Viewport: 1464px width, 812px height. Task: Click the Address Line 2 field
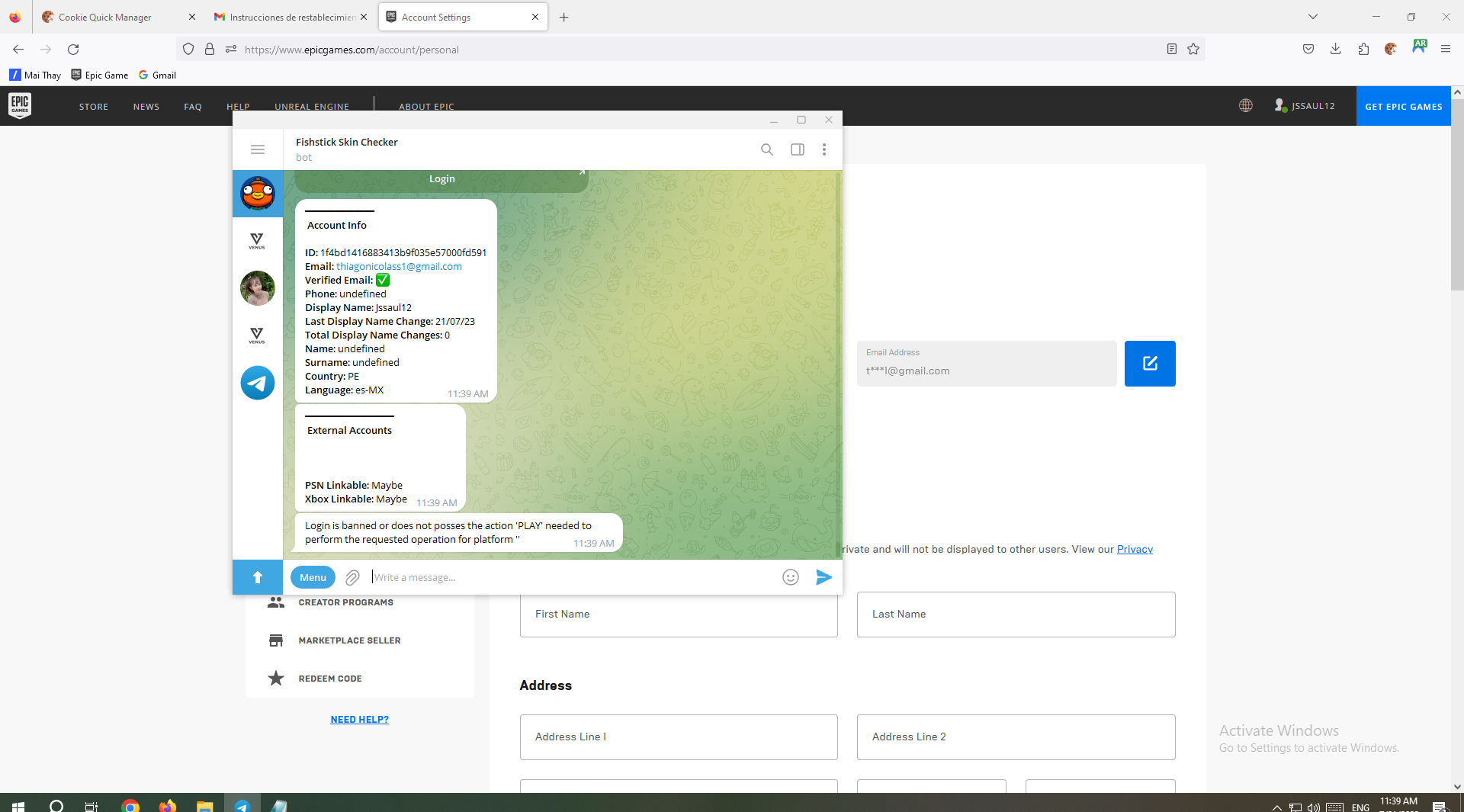tap(1016, 737)
